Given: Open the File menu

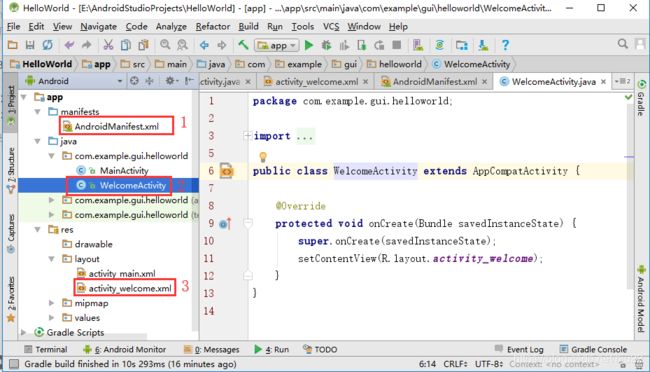Looking at the screenshot, I should tap(13, 27).
